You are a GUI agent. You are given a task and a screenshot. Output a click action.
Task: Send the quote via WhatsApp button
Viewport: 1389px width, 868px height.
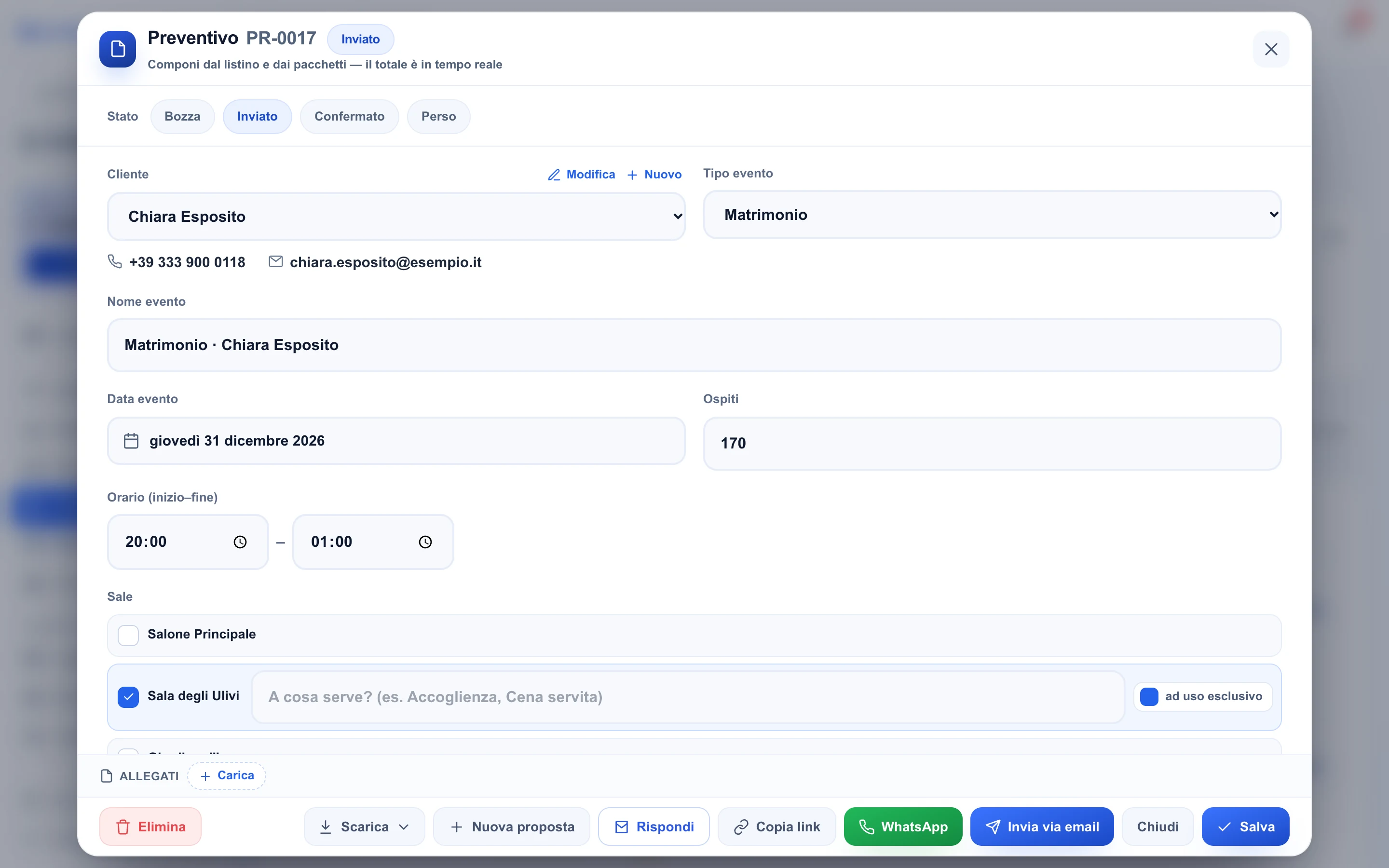pyautogui.click(x=903, y=827)
